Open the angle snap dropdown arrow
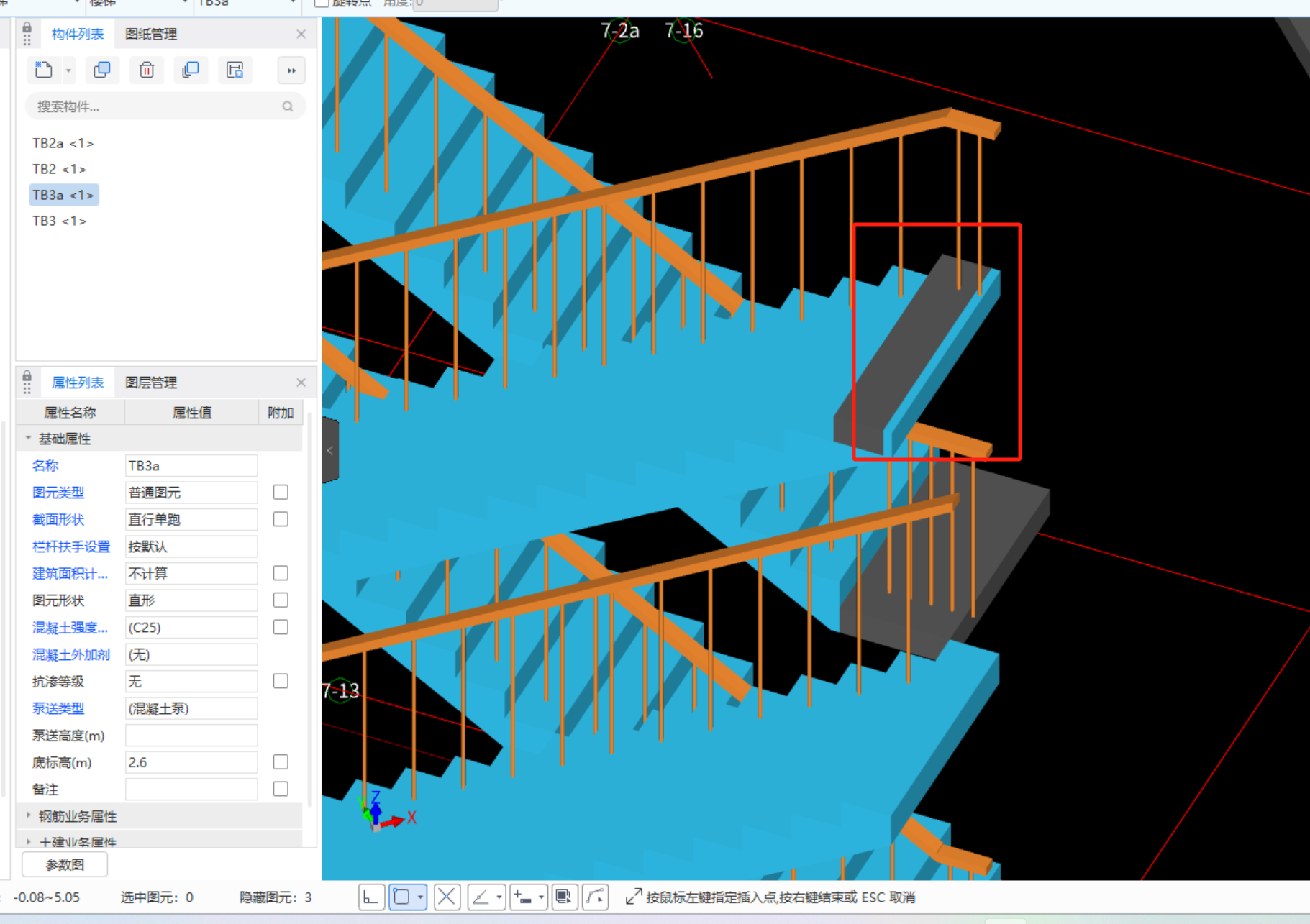The width and height of the screenshot is (1310, 924). tap(499, 897)
